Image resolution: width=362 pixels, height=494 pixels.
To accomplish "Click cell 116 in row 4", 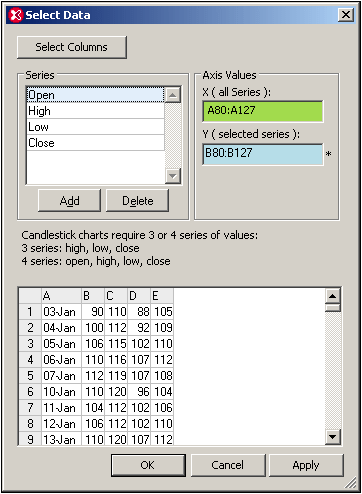I will 116,360.
